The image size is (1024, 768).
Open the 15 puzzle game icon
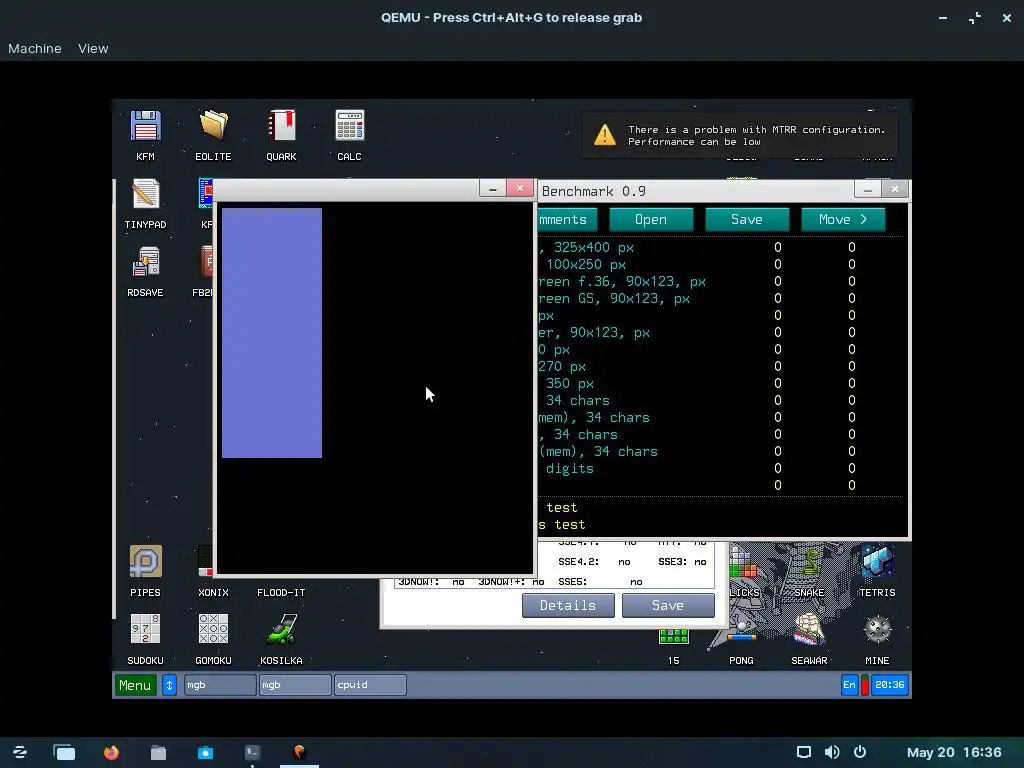[673, 647]
